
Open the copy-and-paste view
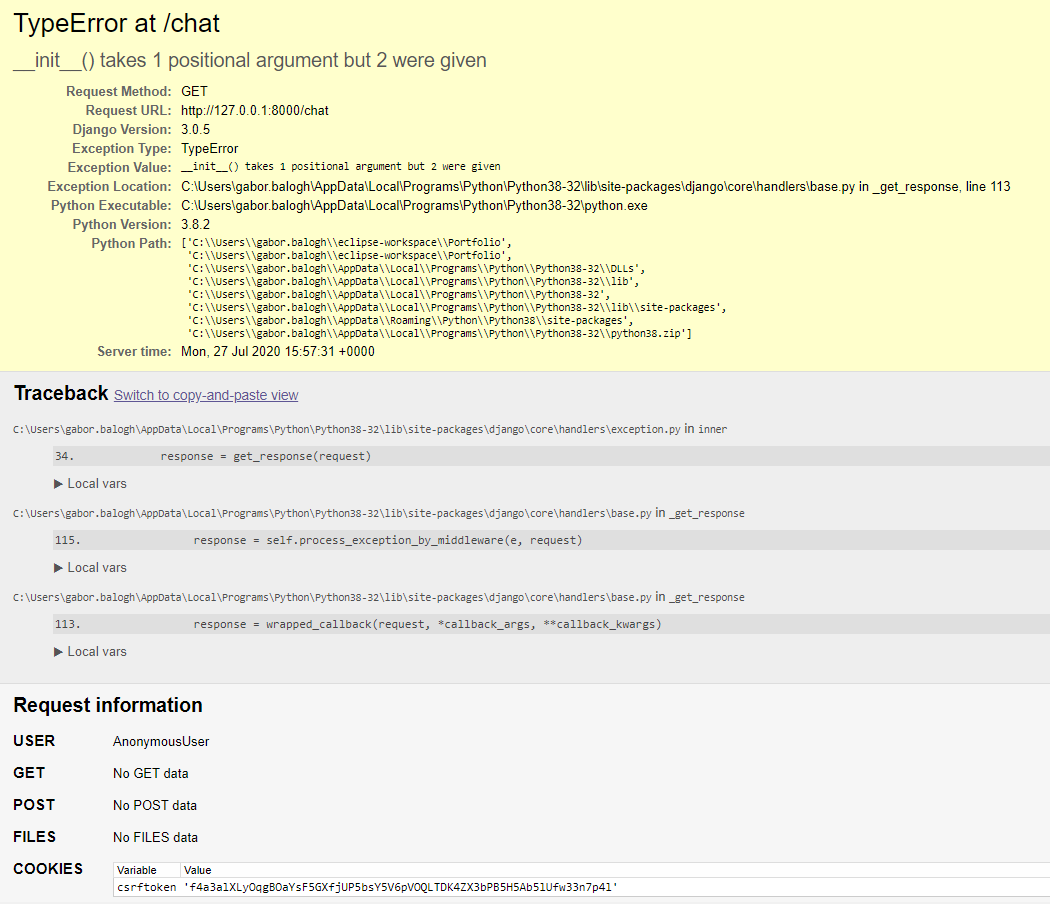[x=205, y=395]
